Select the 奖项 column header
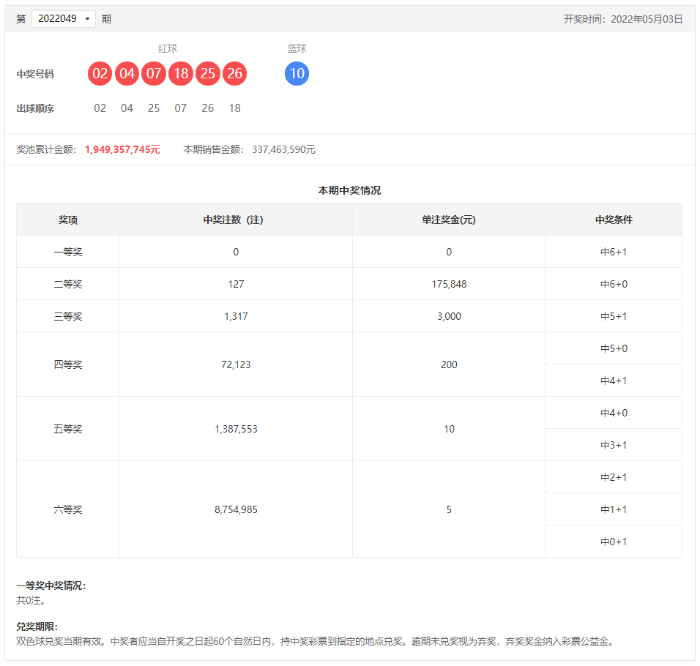 (68, 220)
